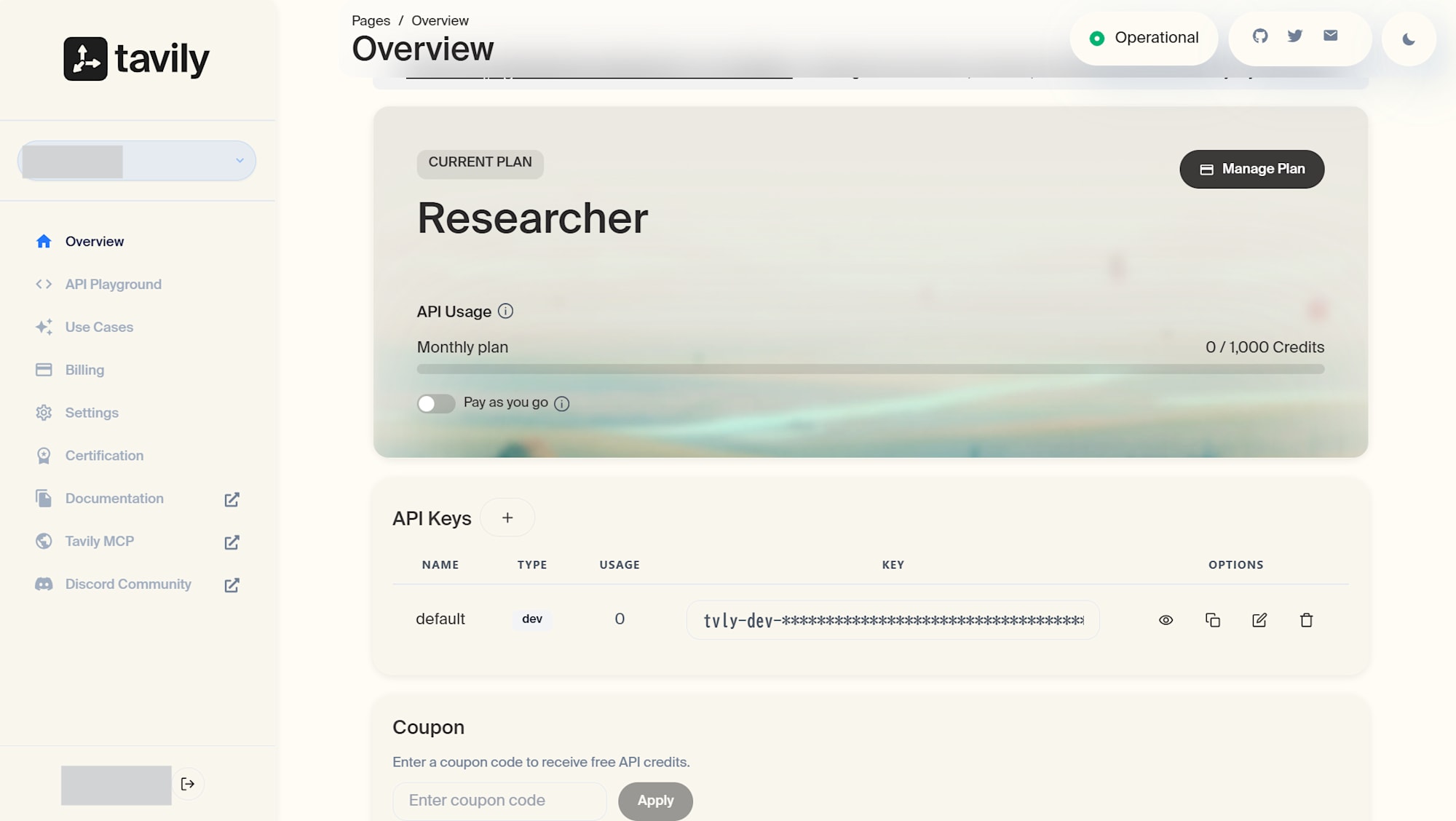Screen dimensions: 1456x821
Task: Open API Playground from the sidebar
Action: coord(98,285)
